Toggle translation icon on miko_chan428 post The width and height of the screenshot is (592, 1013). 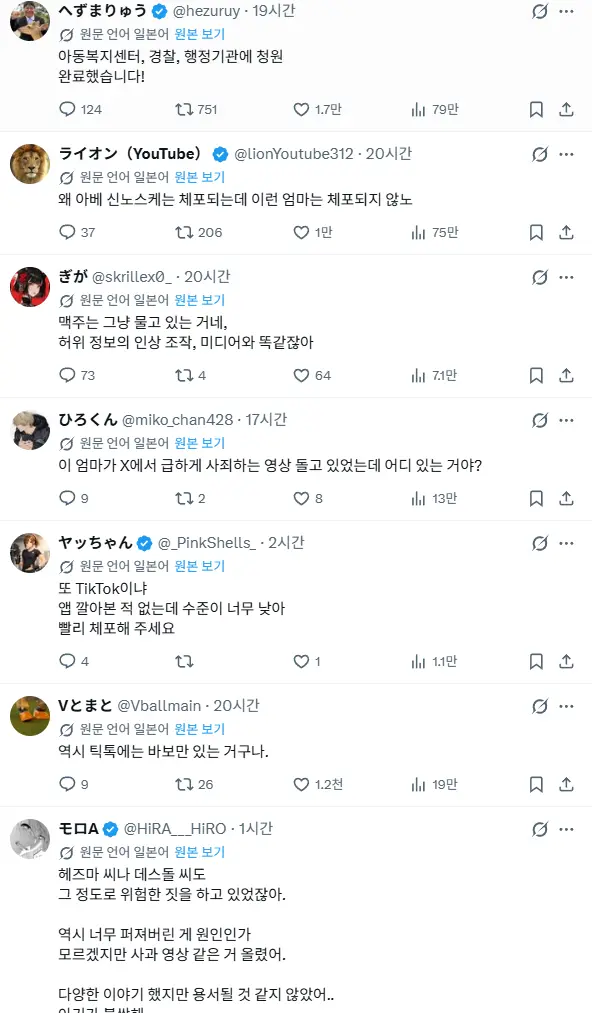540,421
